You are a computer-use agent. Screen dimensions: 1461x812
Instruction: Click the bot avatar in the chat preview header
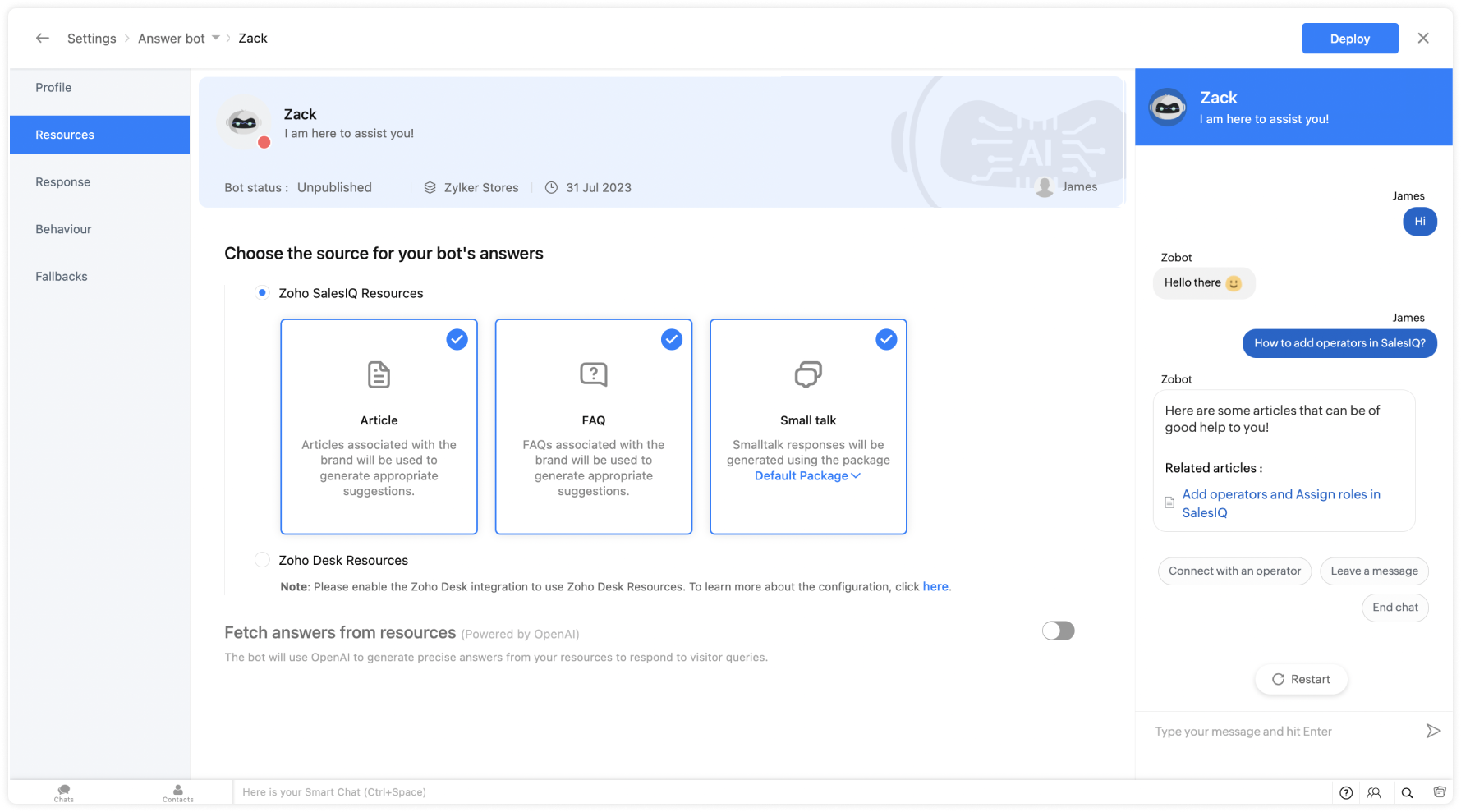pyautogui.click(x=1167, y=108)
